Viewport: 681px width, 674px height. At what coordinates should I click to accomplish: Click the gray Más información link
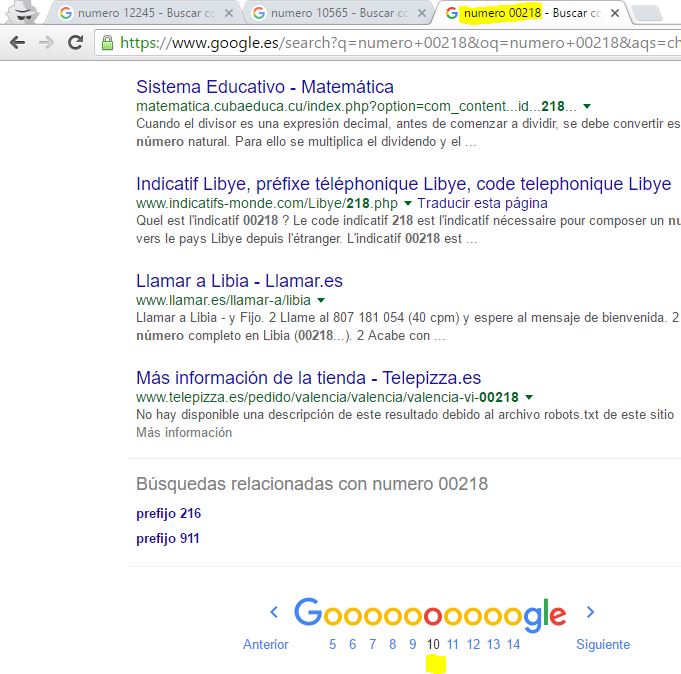click(x=184, y=433)
